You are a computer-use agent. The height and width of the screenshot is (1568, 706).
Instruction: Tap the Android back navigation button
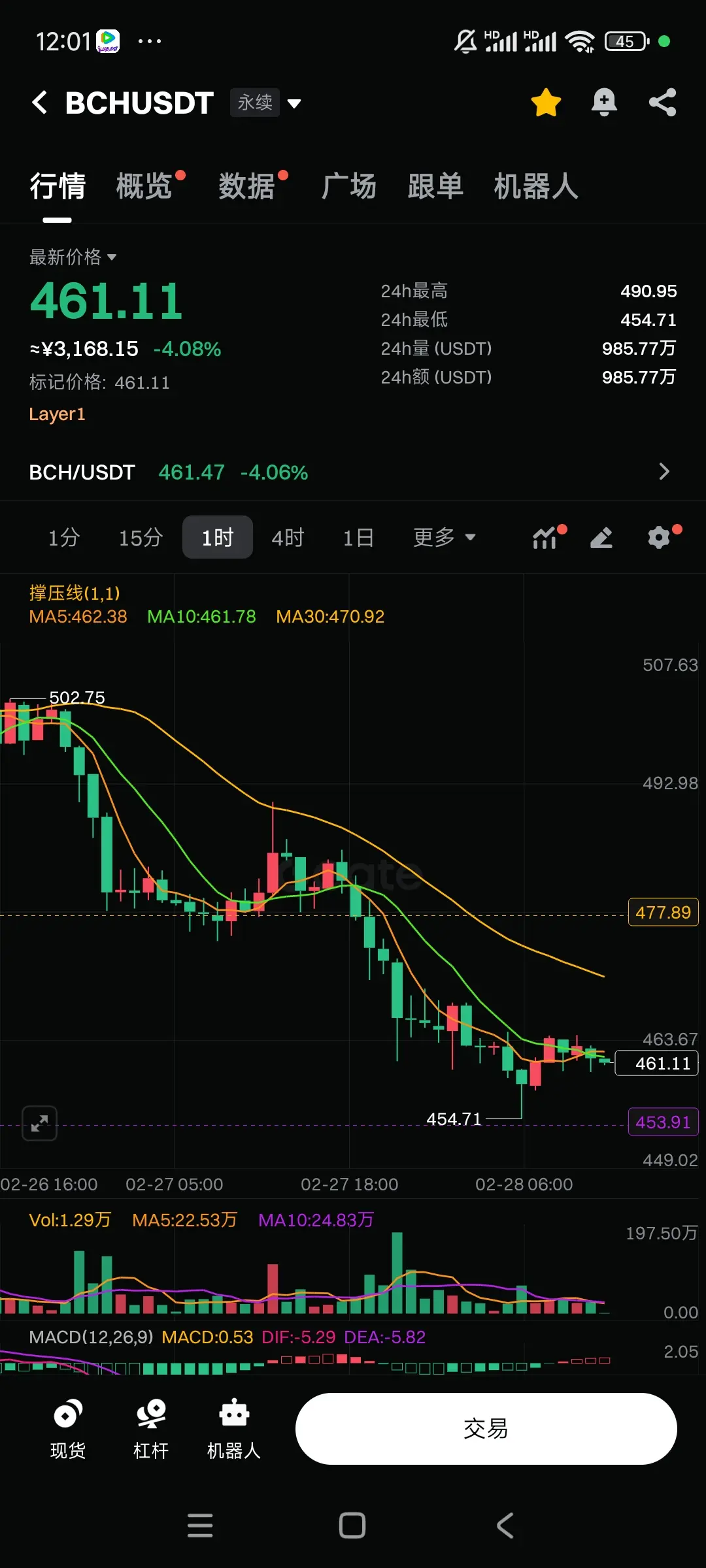(x=505, y=1526)
